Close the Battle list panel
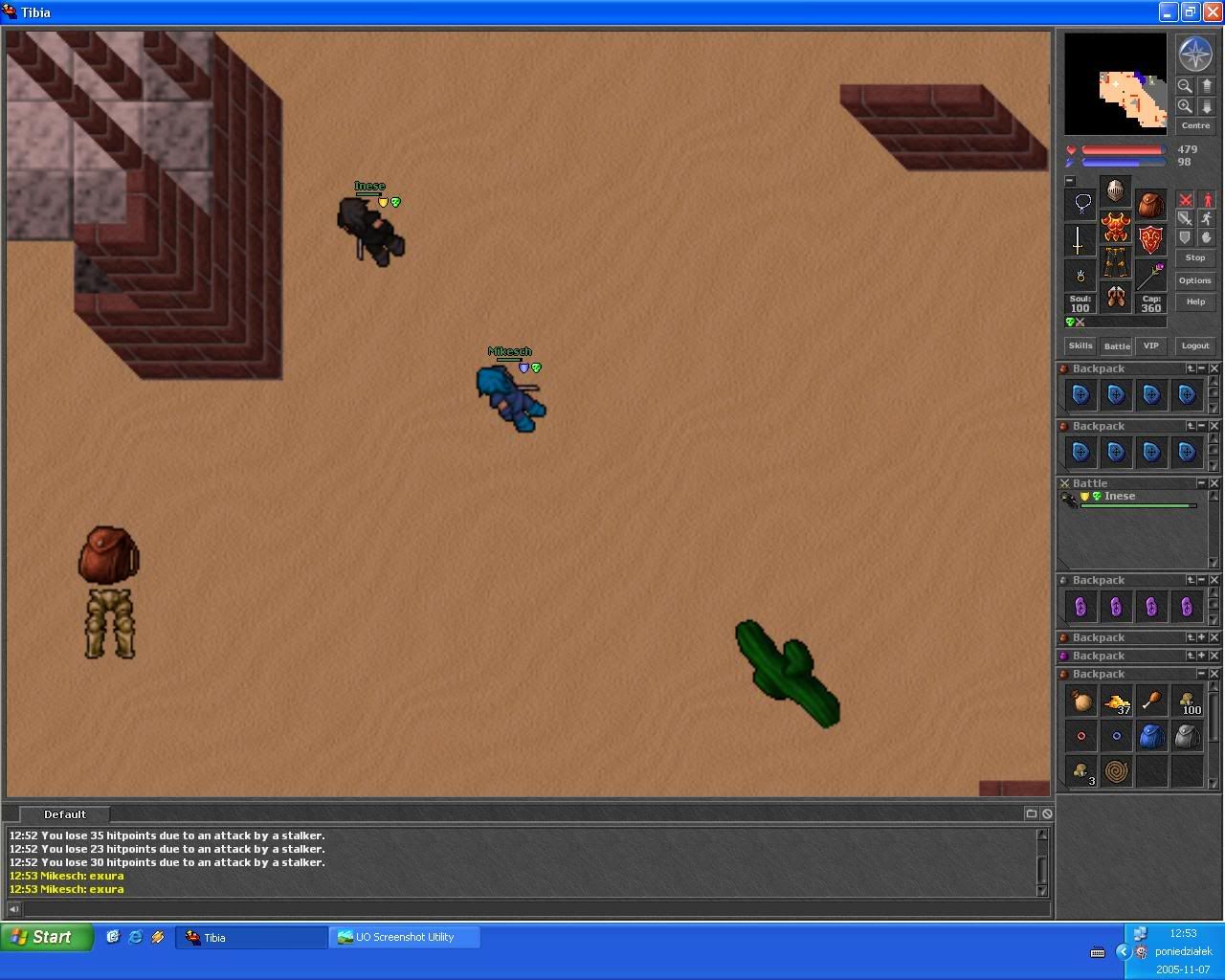This screenshot has width=1225, height=980. click(x=1214, y=483)
